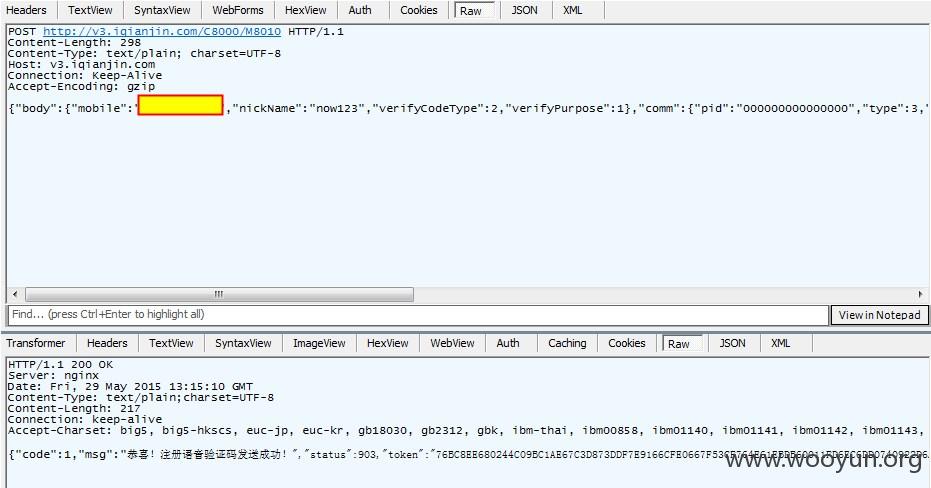Click the "Server: nginx" response header
Screen dimensions: 931x488
point(53,375)
